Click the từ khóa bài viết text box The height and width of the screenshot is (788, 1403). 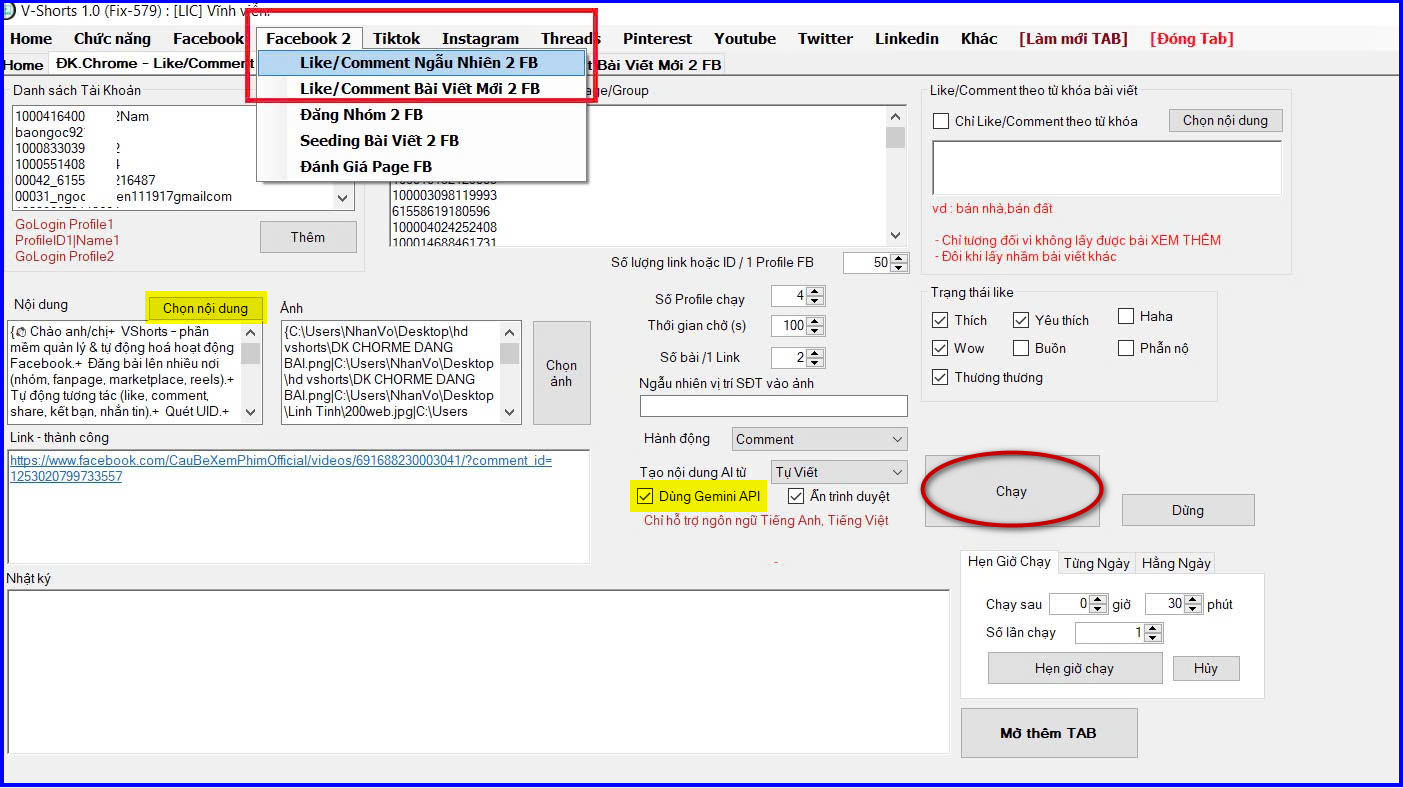[x=1107, y=168]
